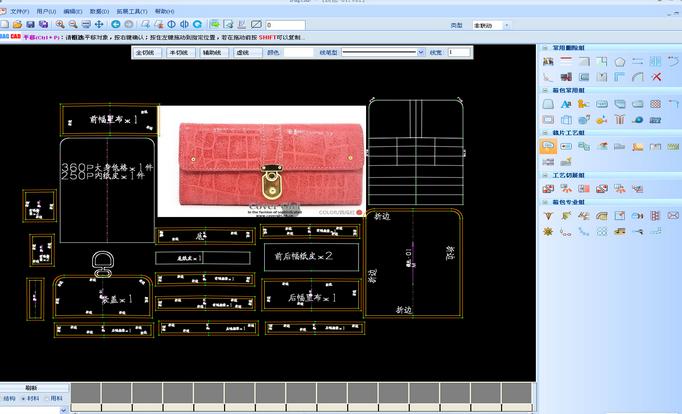This screenshot has width=682, height=414.
Task: Click the line width input field
Action: pos(459,53)
